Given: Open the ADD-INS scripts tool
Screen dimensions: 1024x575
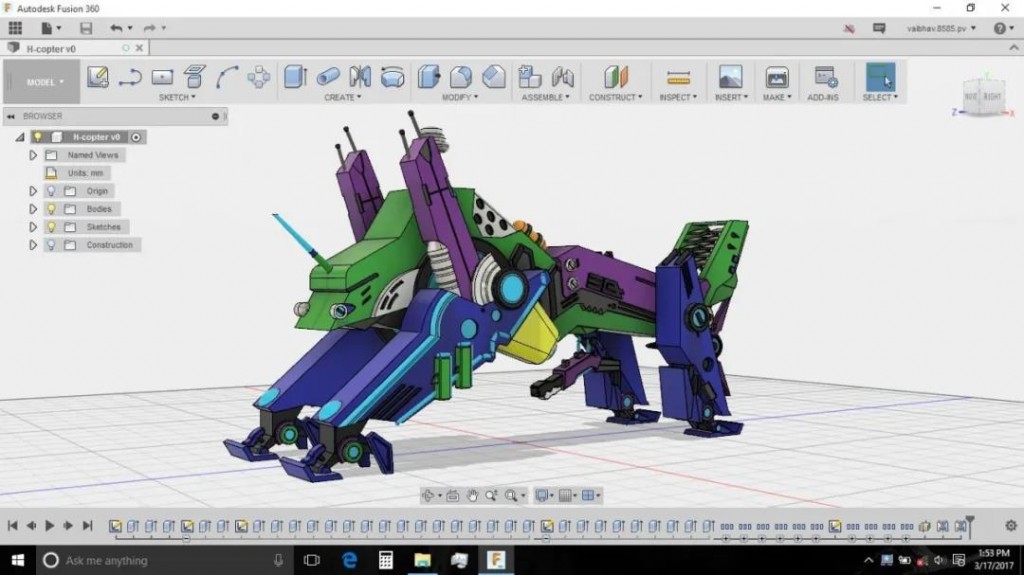Looking at the screenshot, I should click(x=825, y=77).
